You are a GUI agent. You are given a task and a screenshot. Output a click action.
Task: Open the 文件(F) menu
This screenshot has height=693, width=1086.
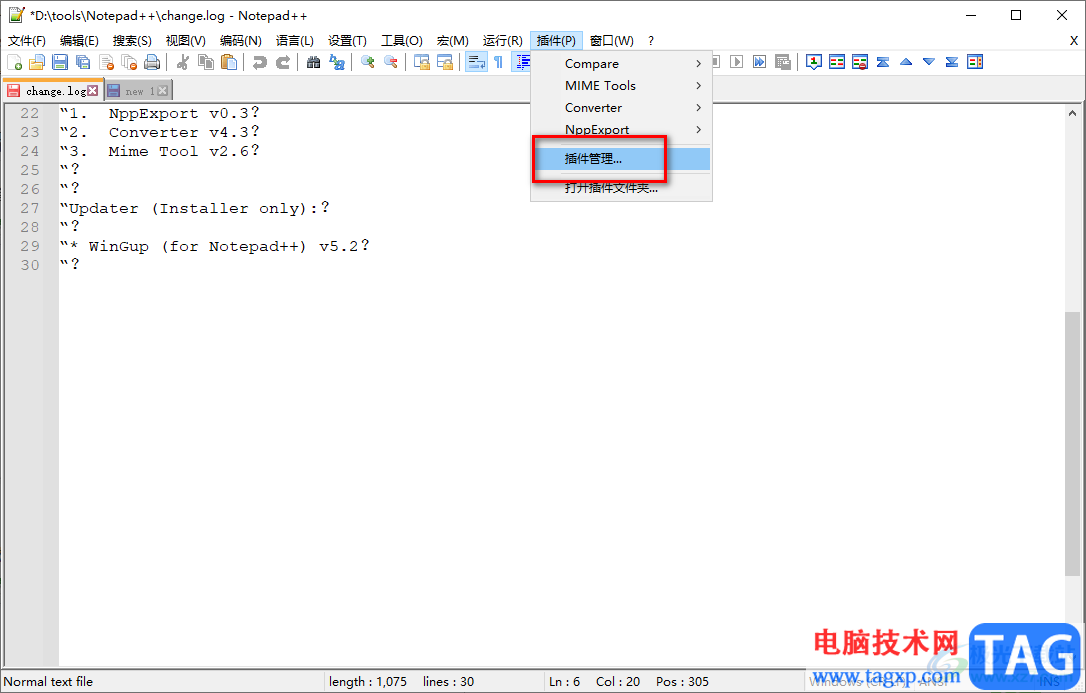(x=27, y=41)
